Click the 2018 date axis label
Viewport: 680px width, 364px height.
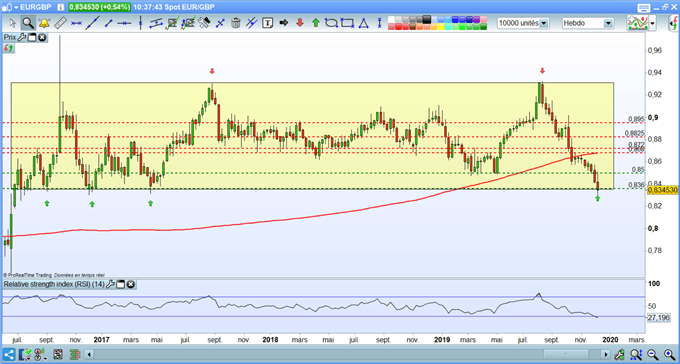pyautogui.click(x=270, y=339)
